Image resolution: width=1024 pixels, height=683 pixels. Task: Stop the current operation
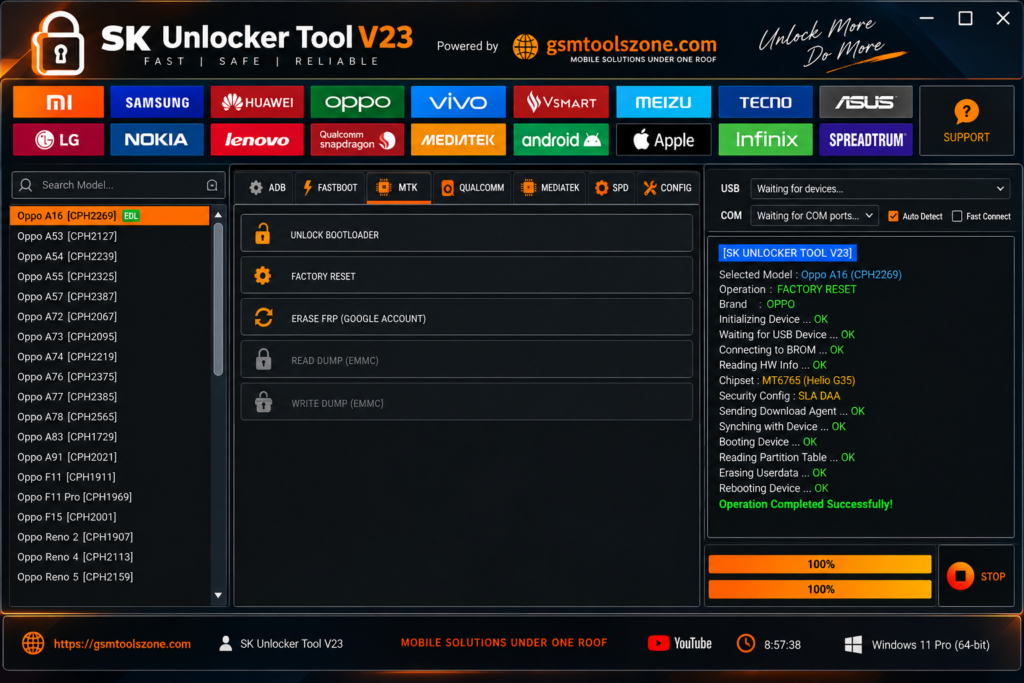pyautogui.click(x=976, y=577)
